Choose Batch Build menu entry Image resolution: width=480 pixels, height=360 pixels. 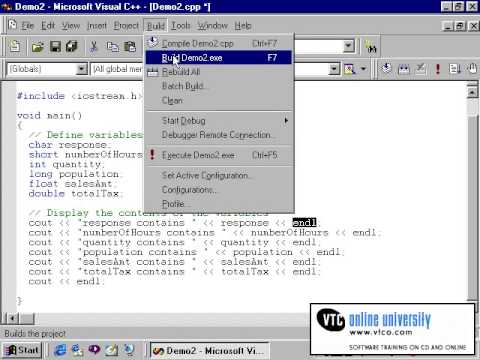pos(219,86)
